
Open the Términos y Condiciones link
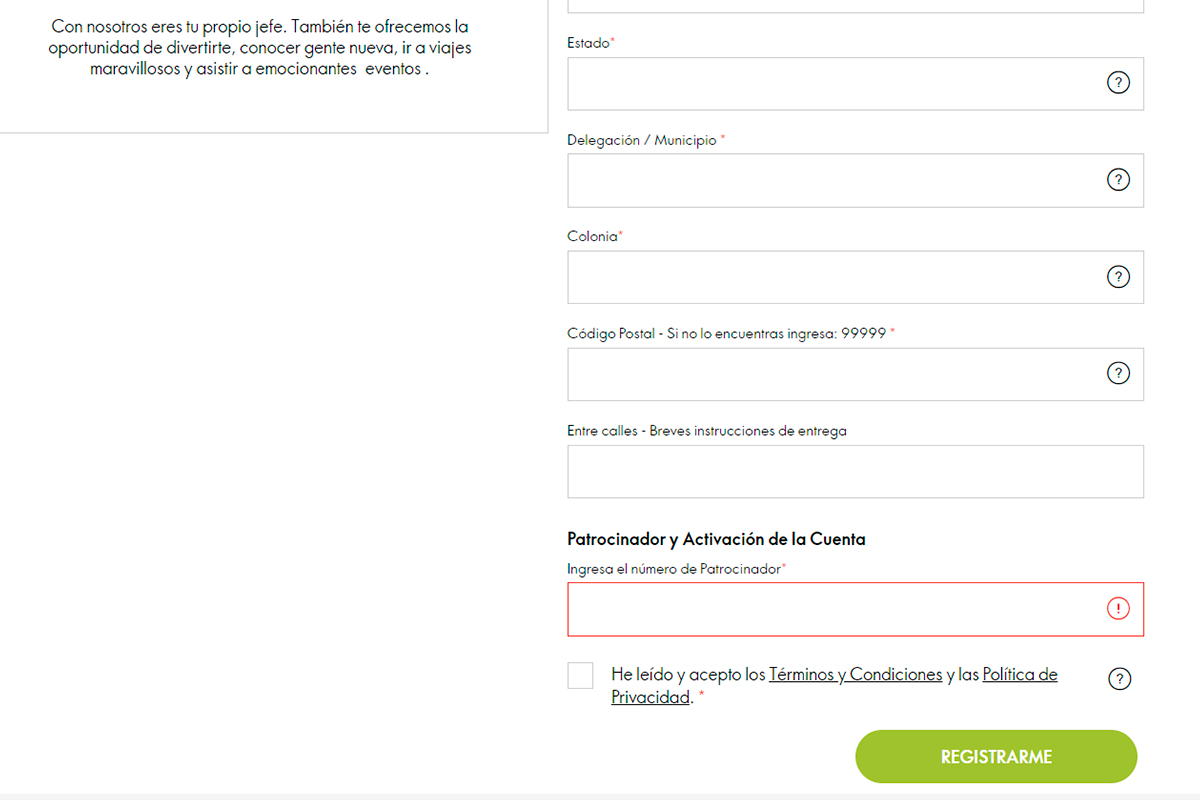855,675
